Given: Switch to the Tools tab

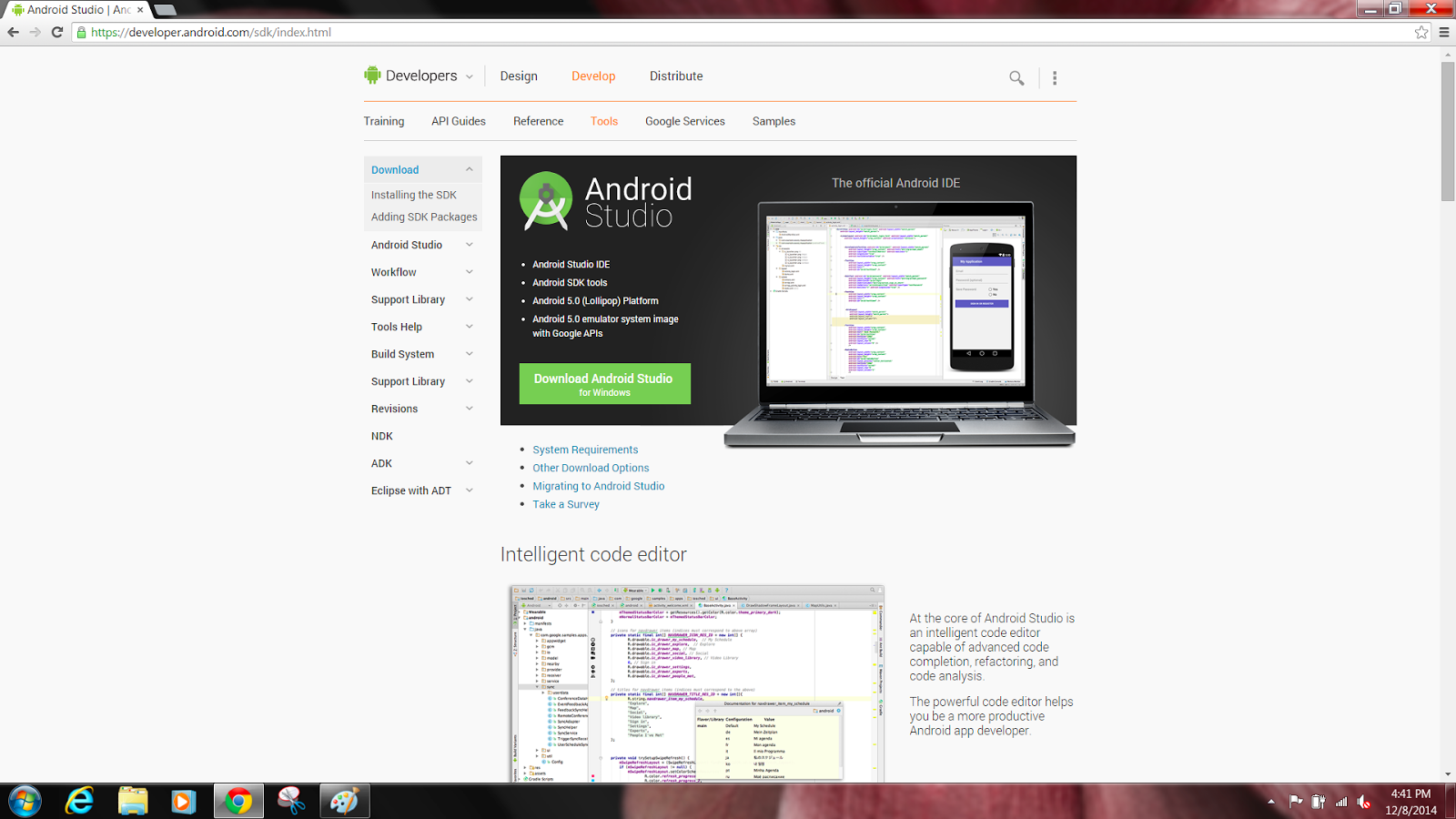Looking at the screenshot, I should [603, 121].
